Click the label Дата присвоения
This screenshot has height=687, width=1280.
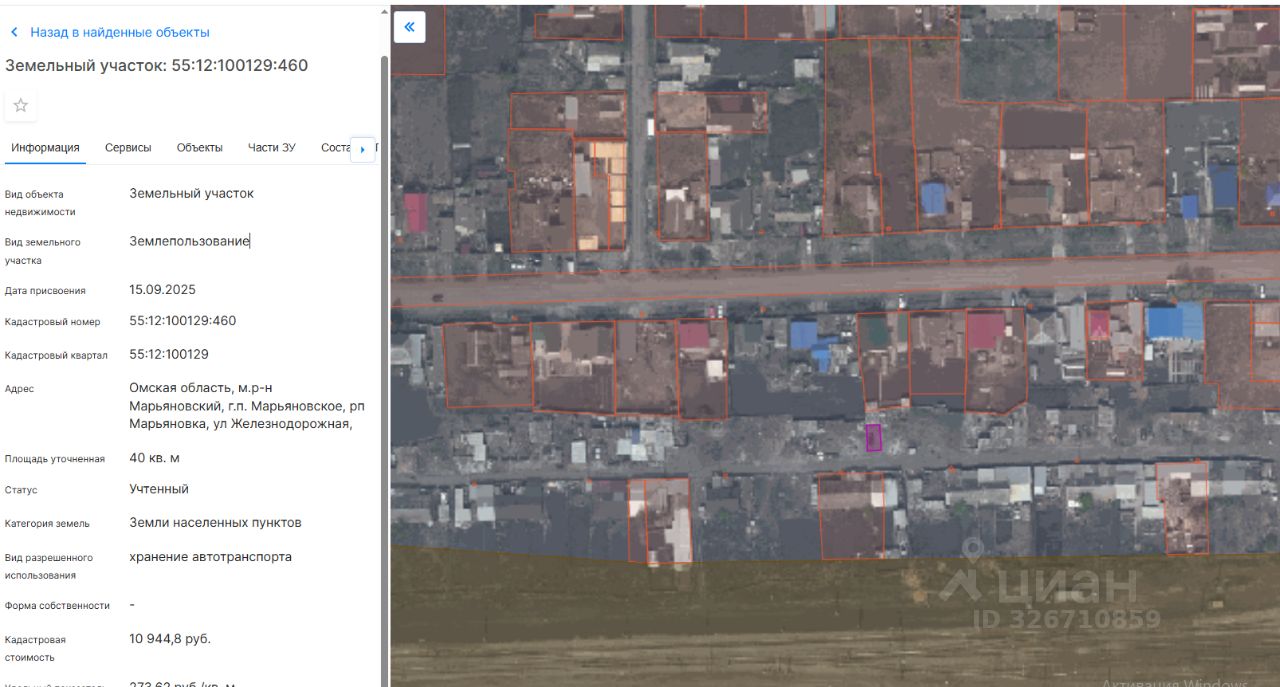[45, 291]
